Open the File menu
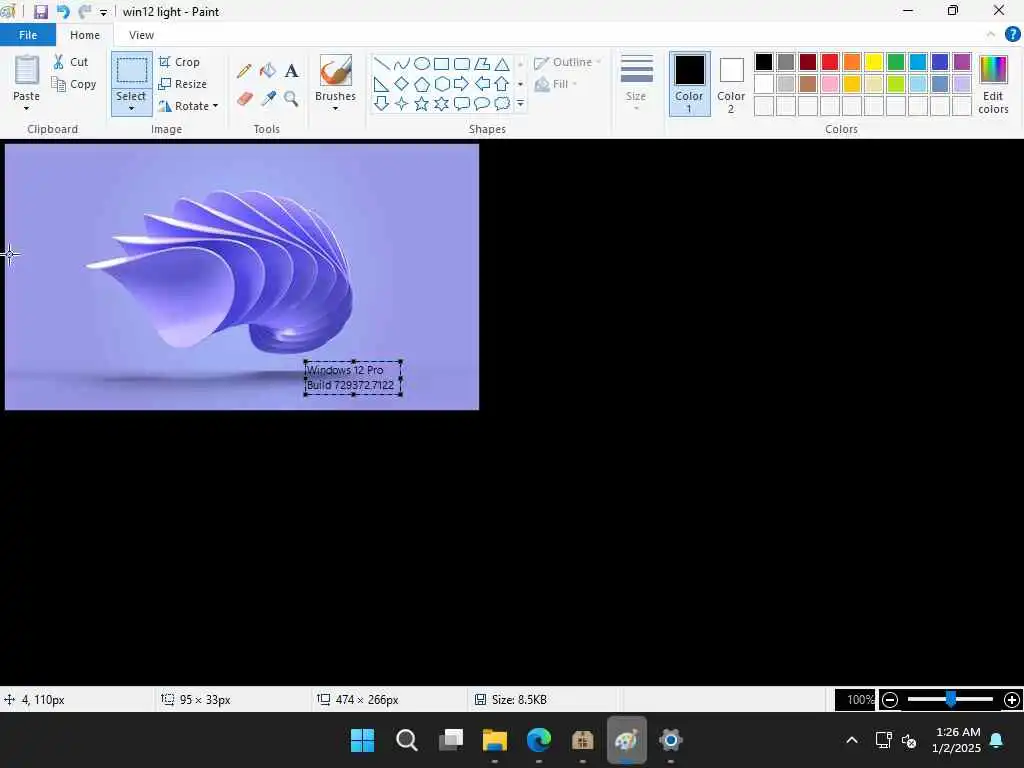1024x768 pixels. click(x=28, y=35)
